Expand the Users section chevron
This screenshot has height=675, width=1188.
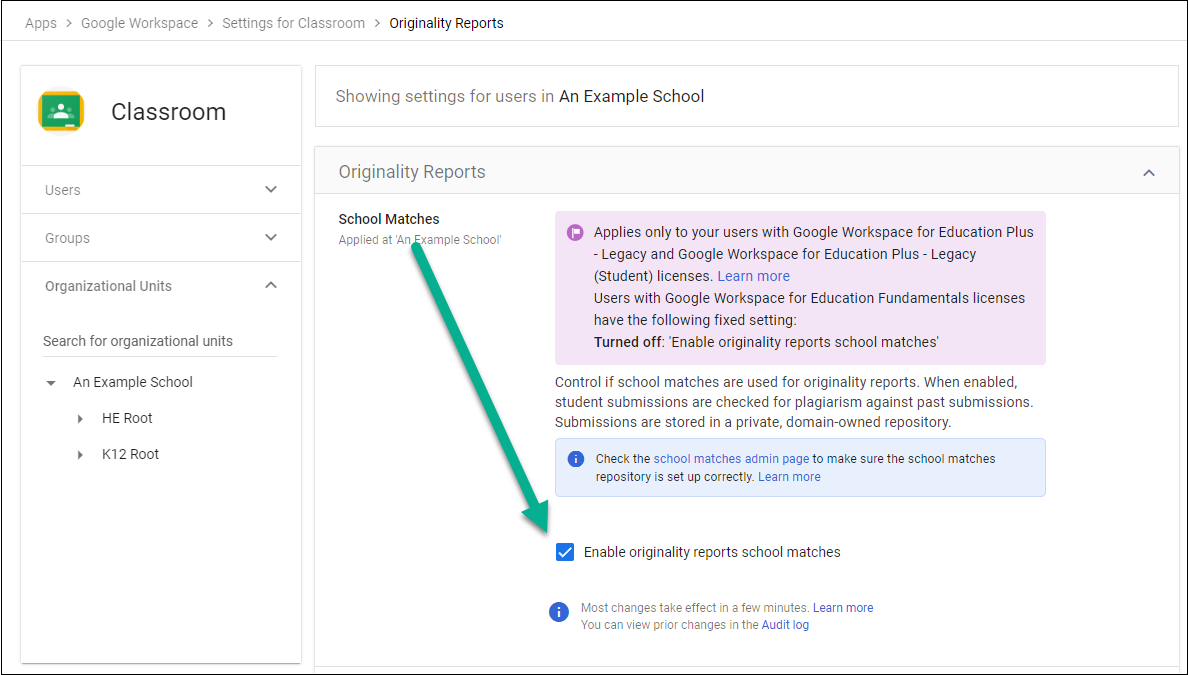(x=271, y=189)
